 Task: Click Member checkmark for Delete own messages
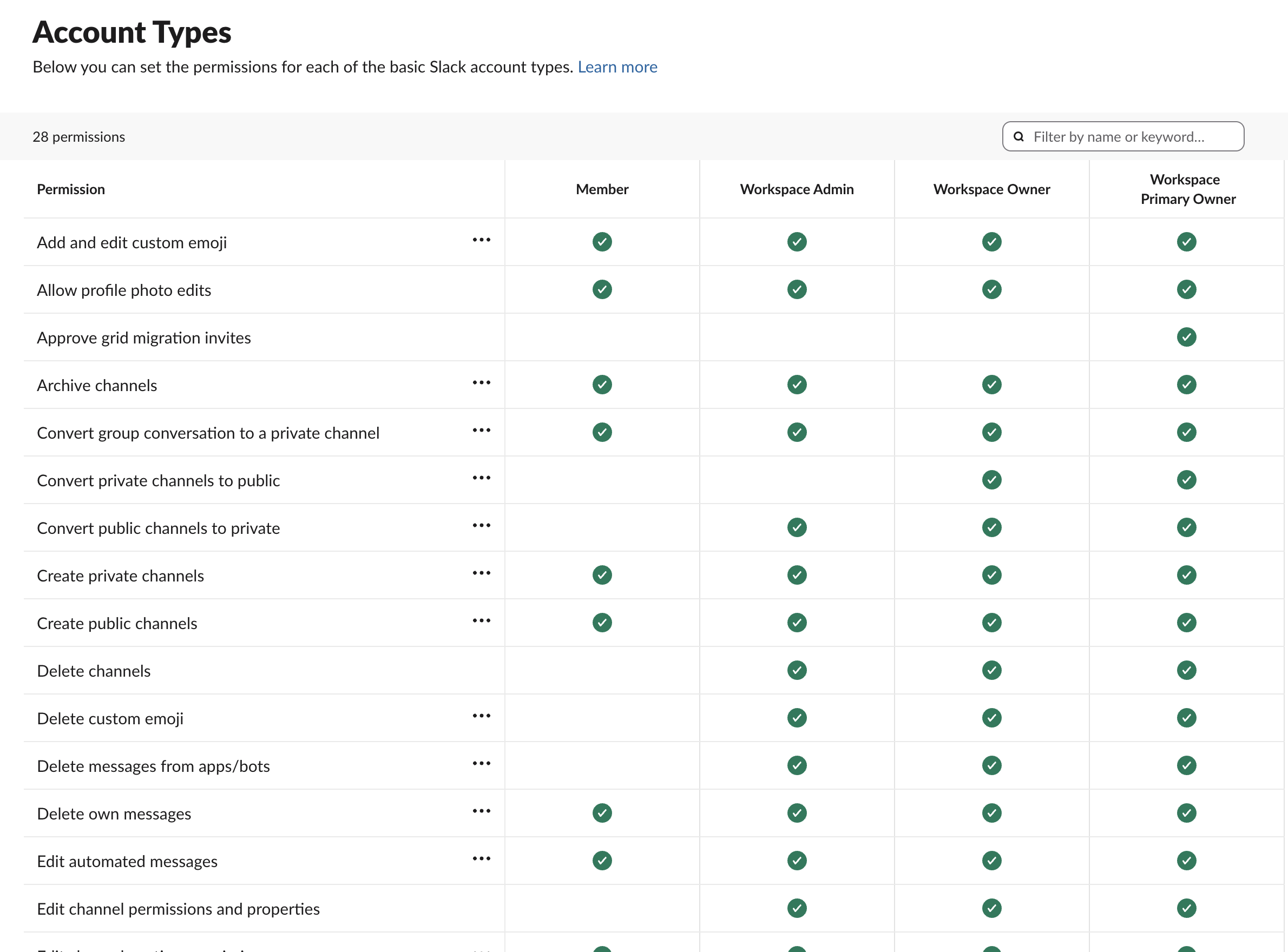(602, 813)
